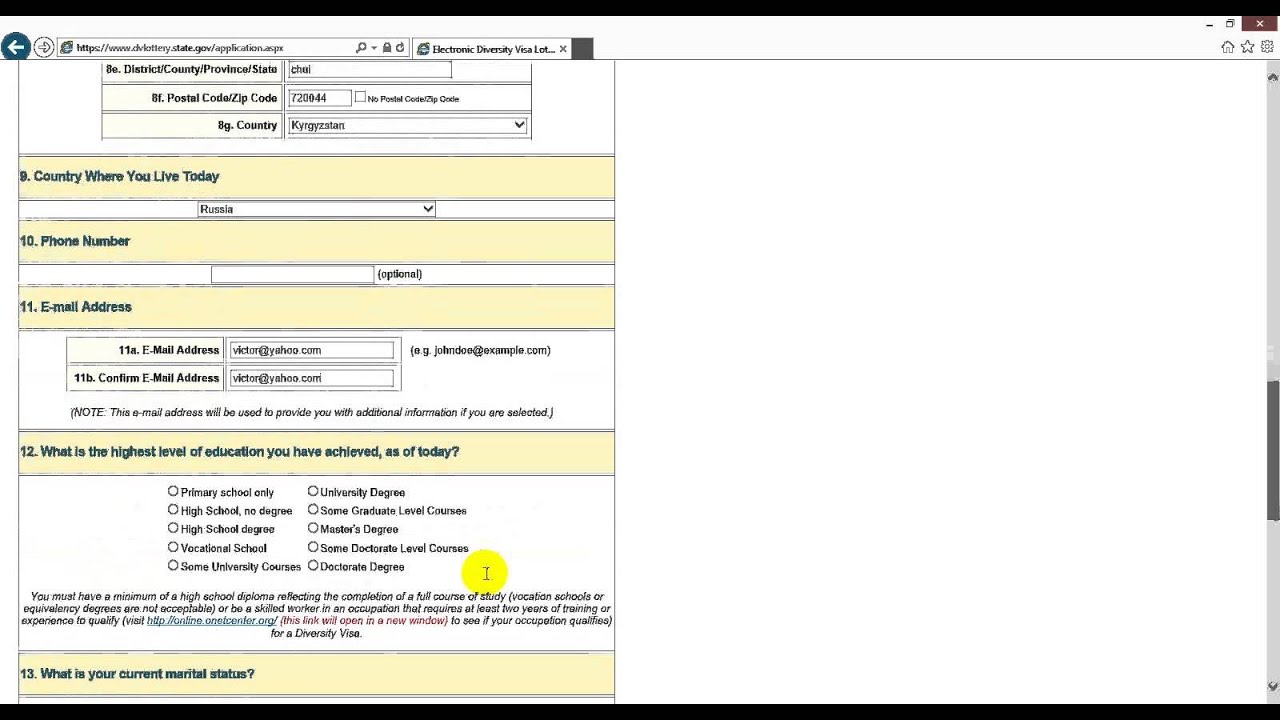
Task: Click the District/County/Province/State field
Action: click(x=370, y=69)
